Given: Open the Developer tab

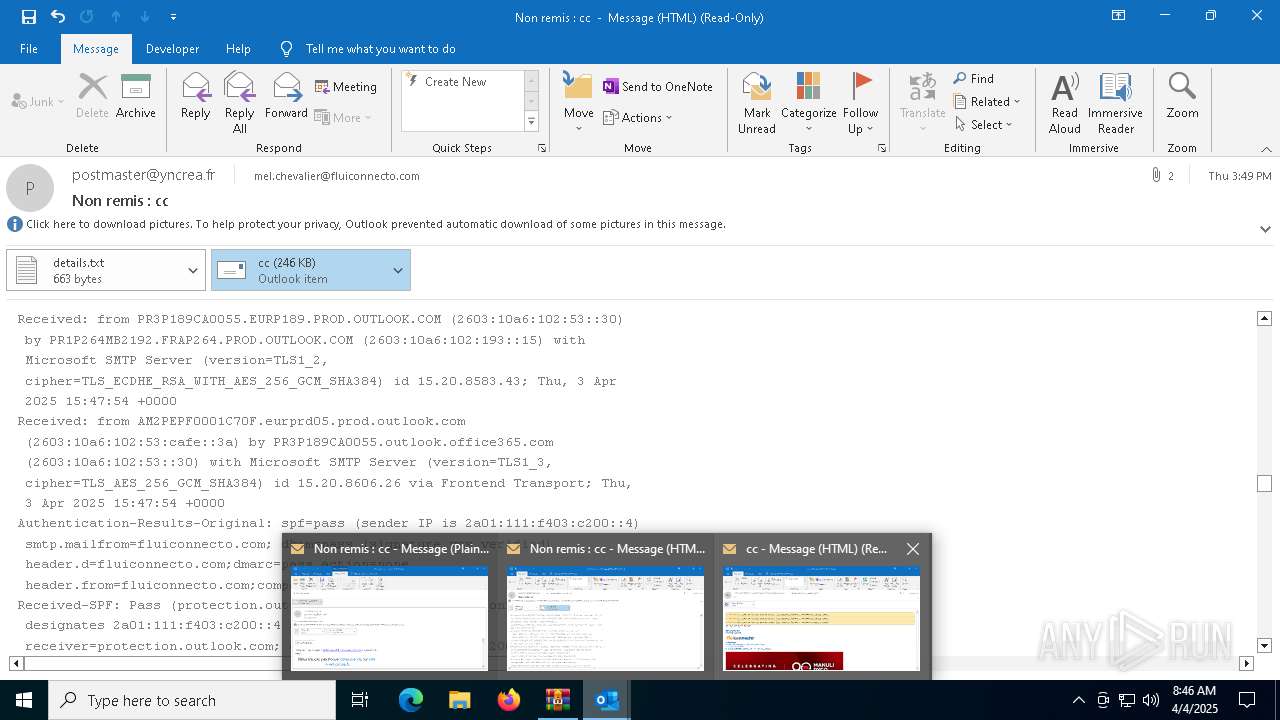Looking at the screenshot, I should coord(172,49).
